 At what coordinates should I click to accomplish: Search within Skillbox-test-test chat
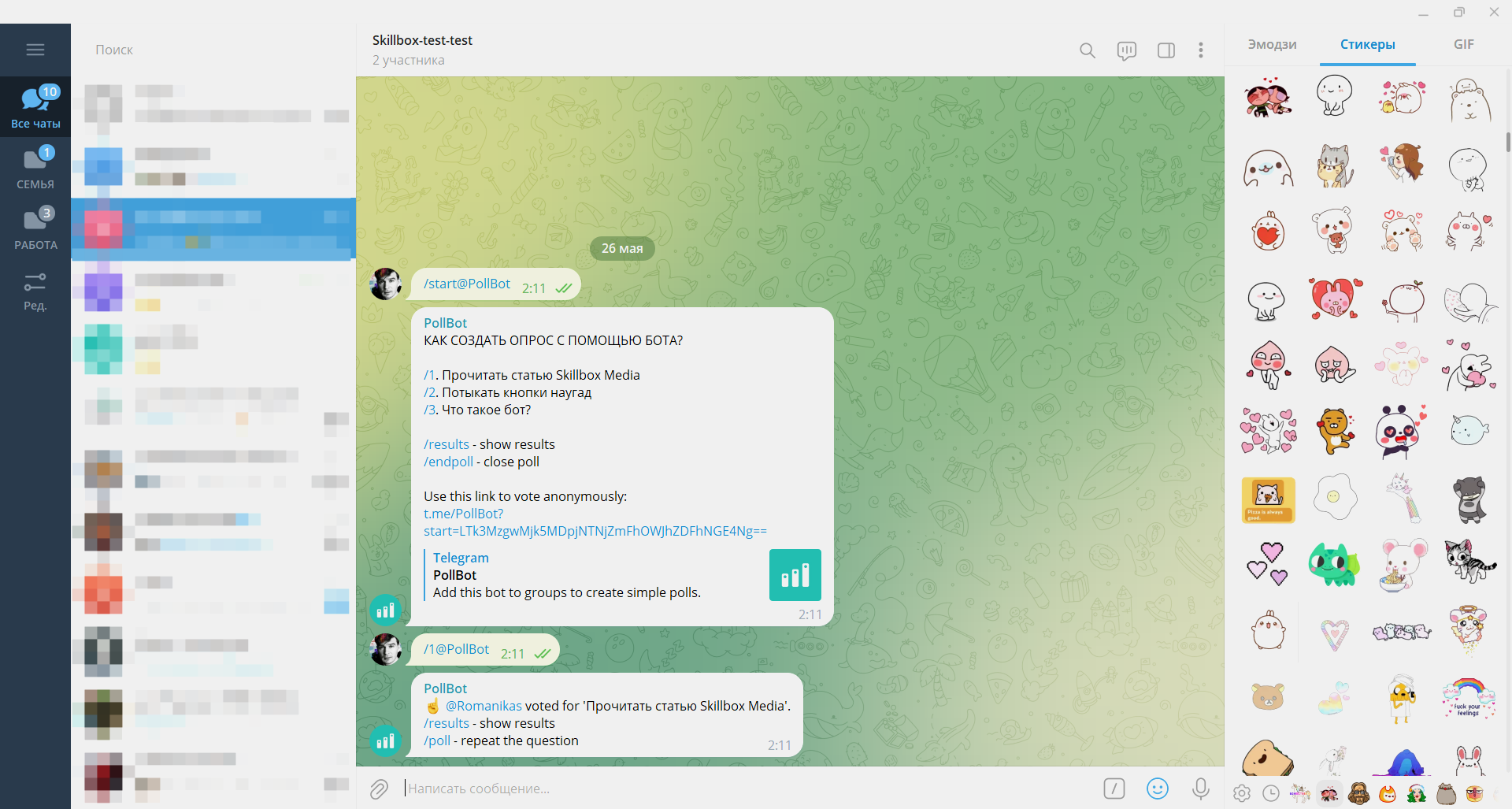click(x=1088, y=50)
